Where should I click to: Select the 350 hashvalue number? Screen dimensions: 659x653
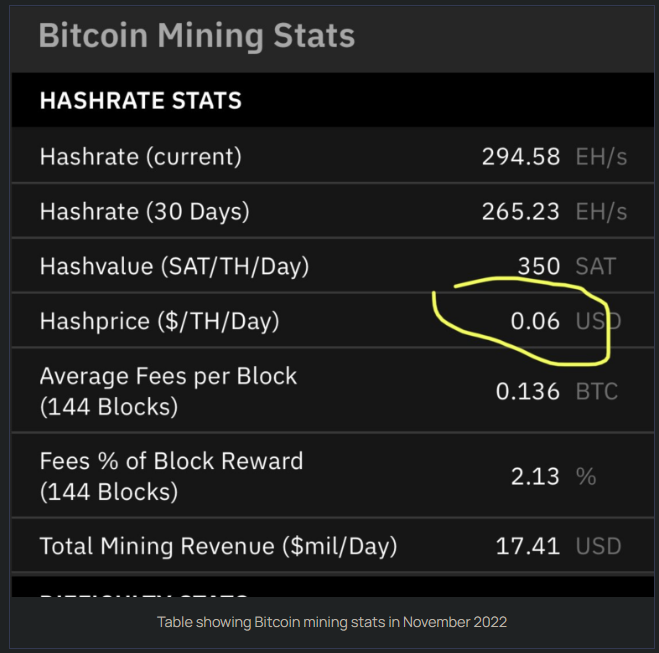coord(539,266)
